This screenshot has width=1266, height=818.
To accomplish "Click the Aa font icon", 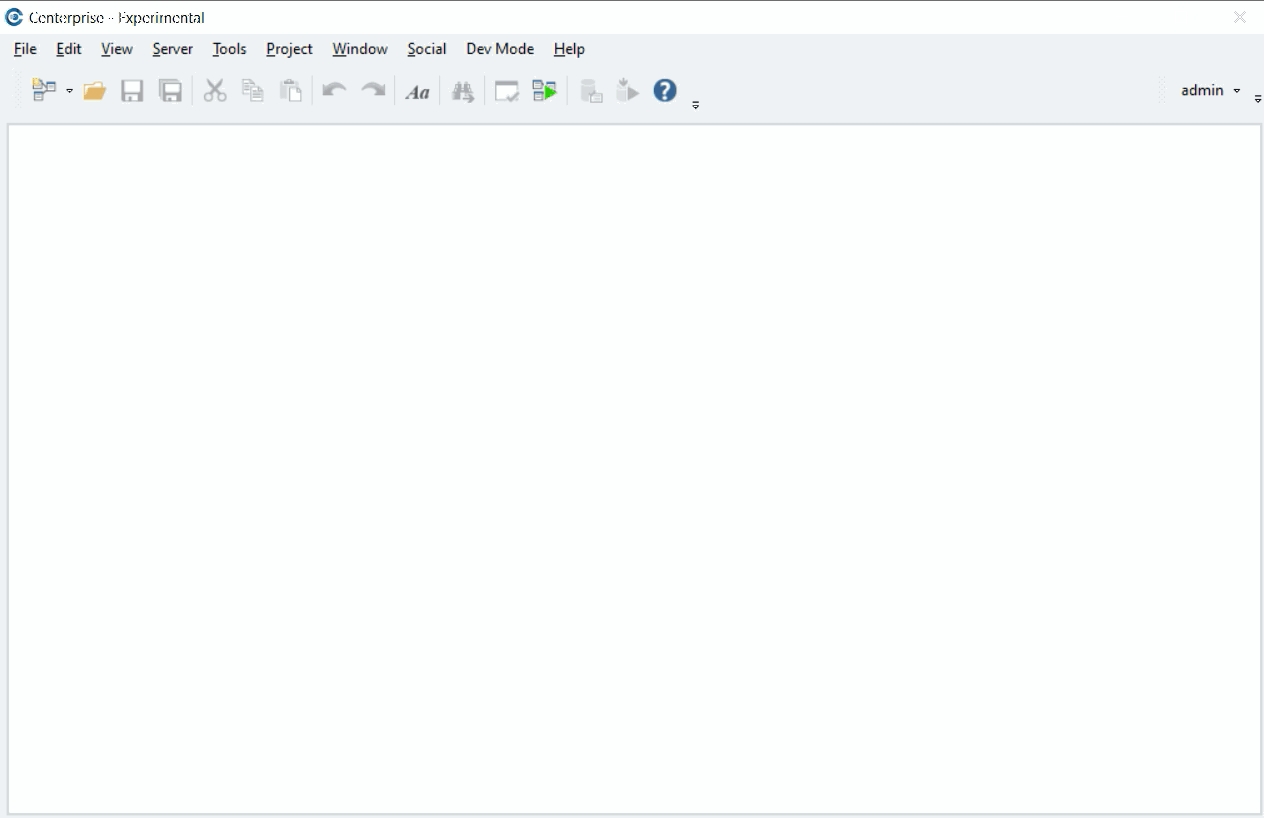I will click(x=417, y=92).
